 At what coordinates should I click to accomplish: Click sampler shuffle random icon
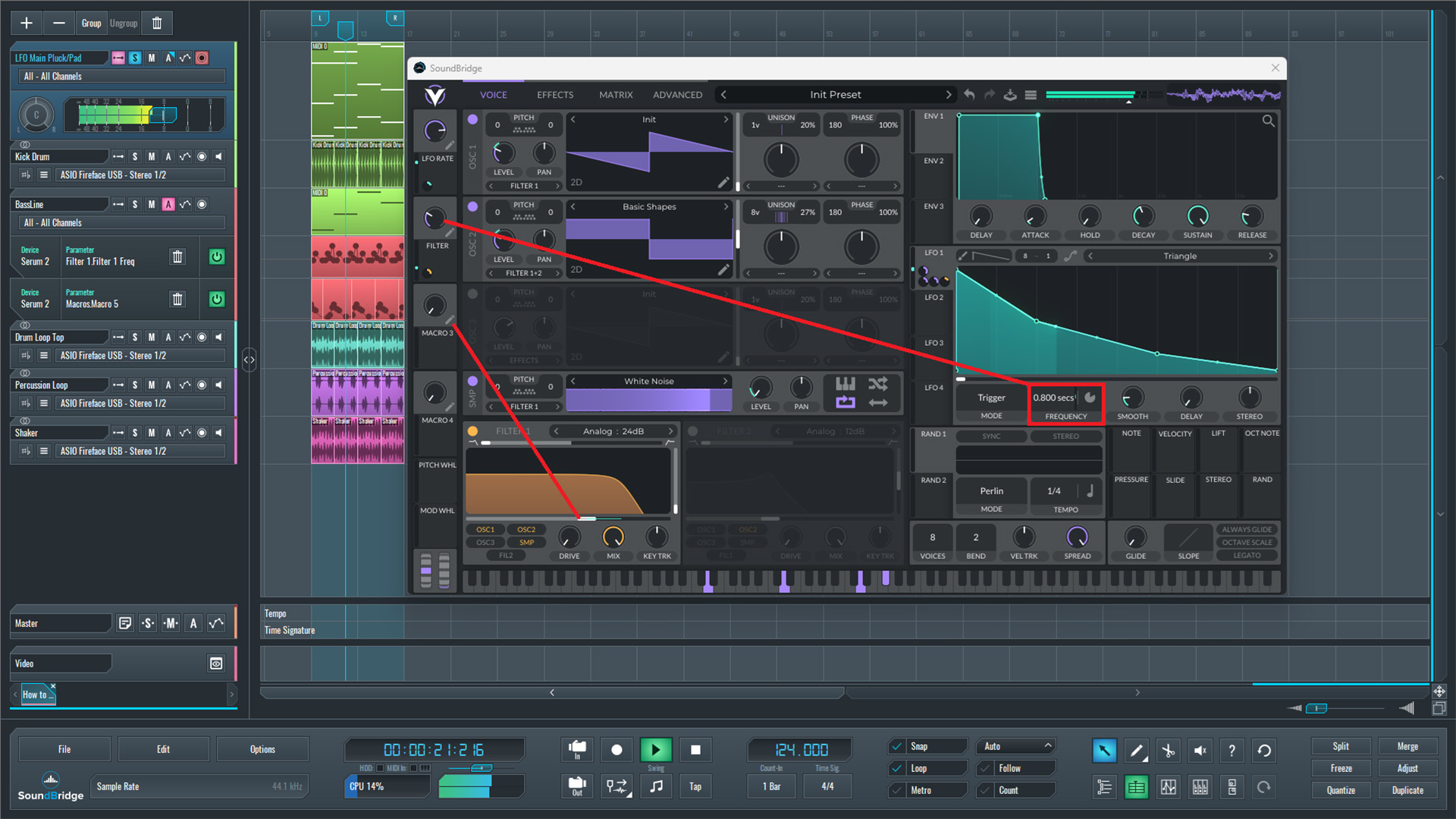pyautogui.click(x=877, y=384)
